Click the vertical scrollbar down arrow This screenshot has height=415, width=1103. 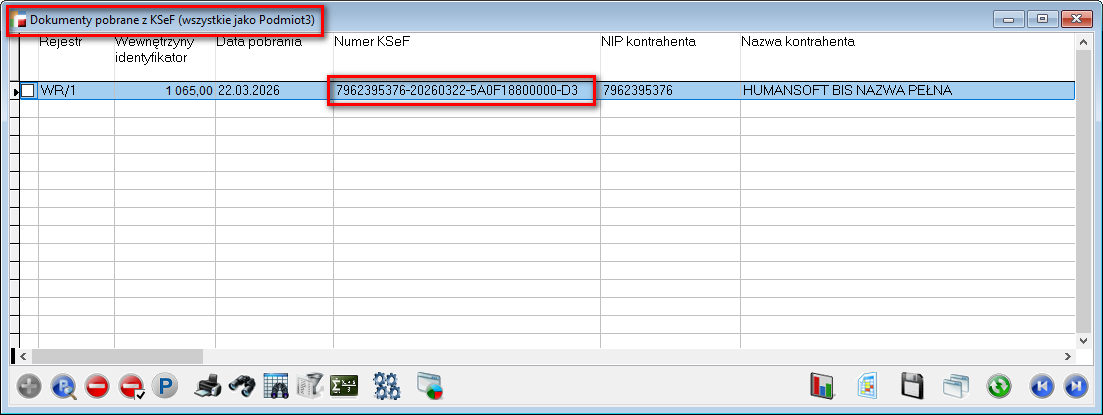coord(1085,340)
